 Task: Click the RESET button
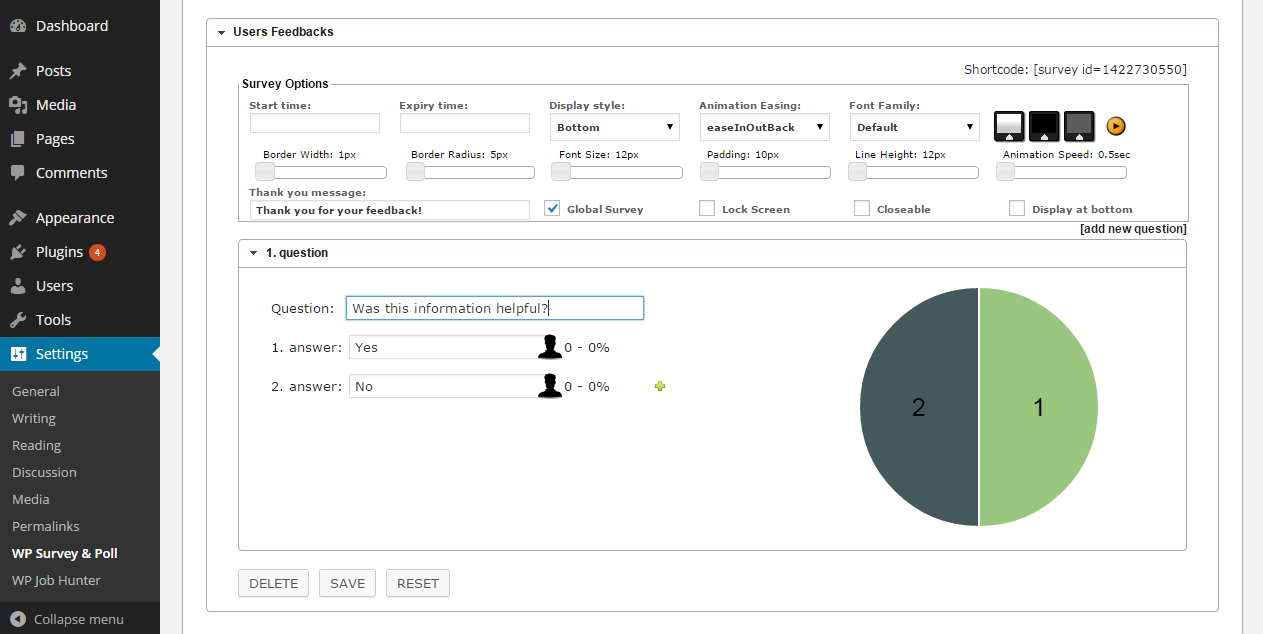click(x=418, y=583)
